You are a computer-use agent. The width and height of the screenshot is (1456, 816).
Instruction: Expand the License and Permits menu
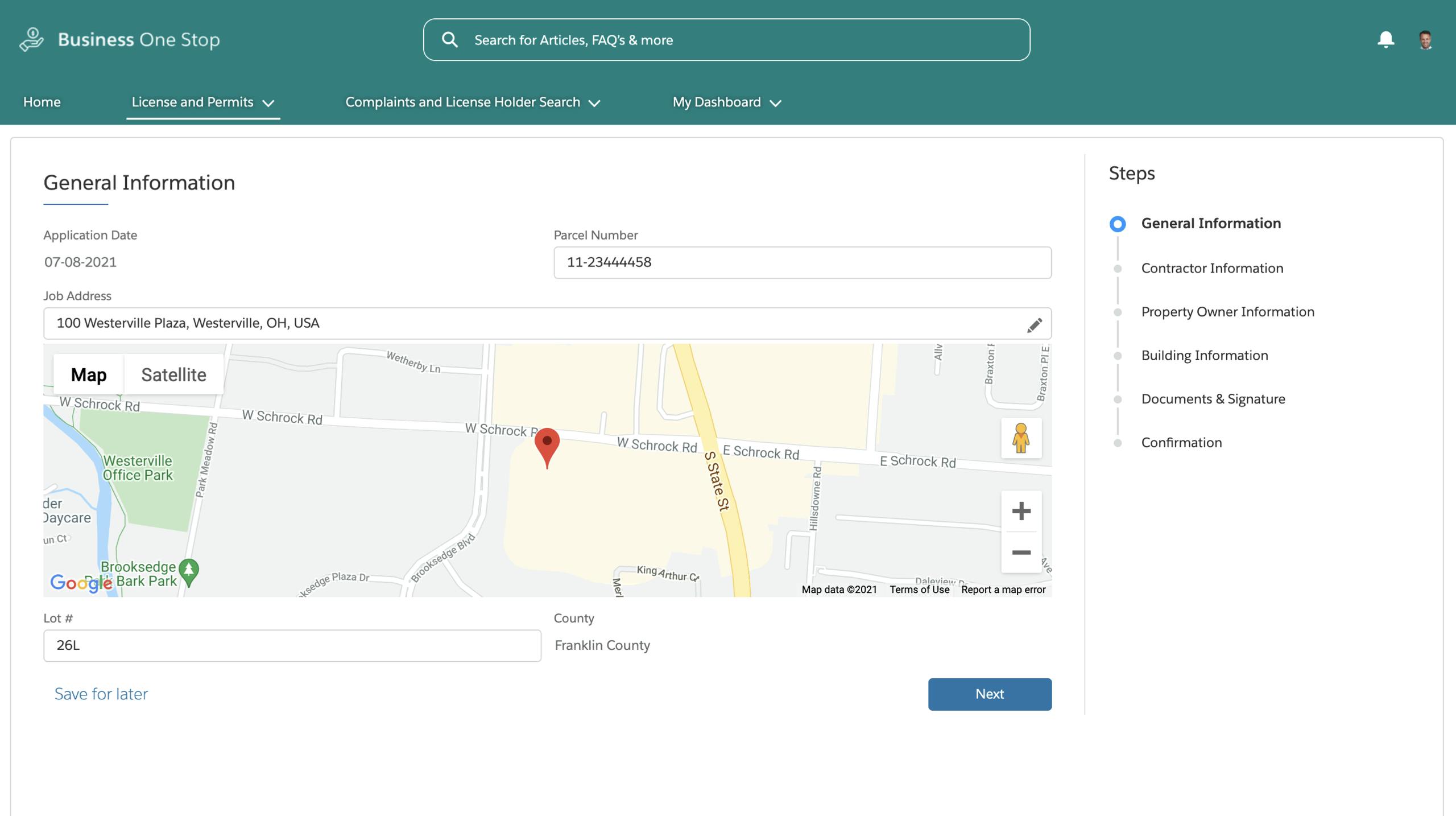coord(203,102)
